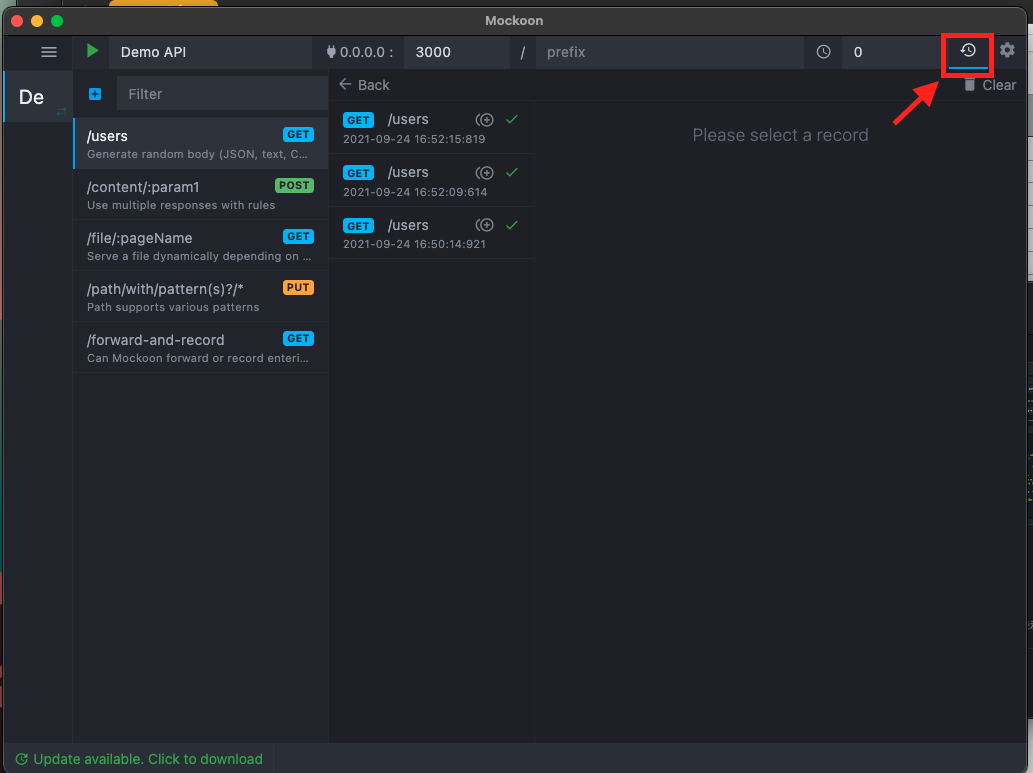Open the main hamburger menu
Image resolution: width=1033 pixels, height=773 pixels.
click(47, 50)
